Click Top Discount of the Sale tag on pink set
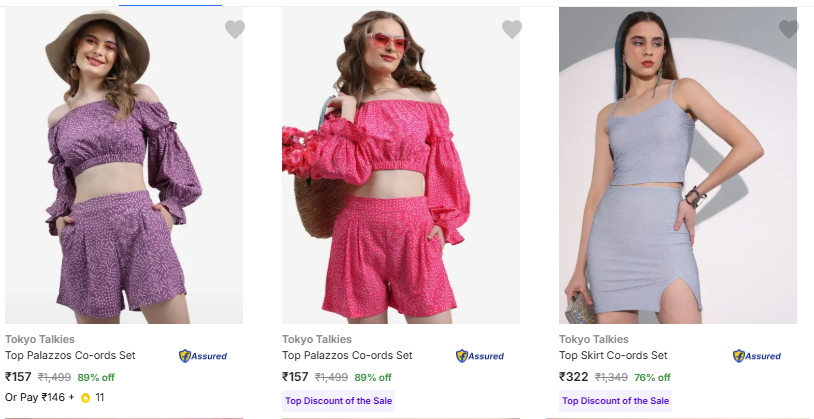 coord(338,401)
